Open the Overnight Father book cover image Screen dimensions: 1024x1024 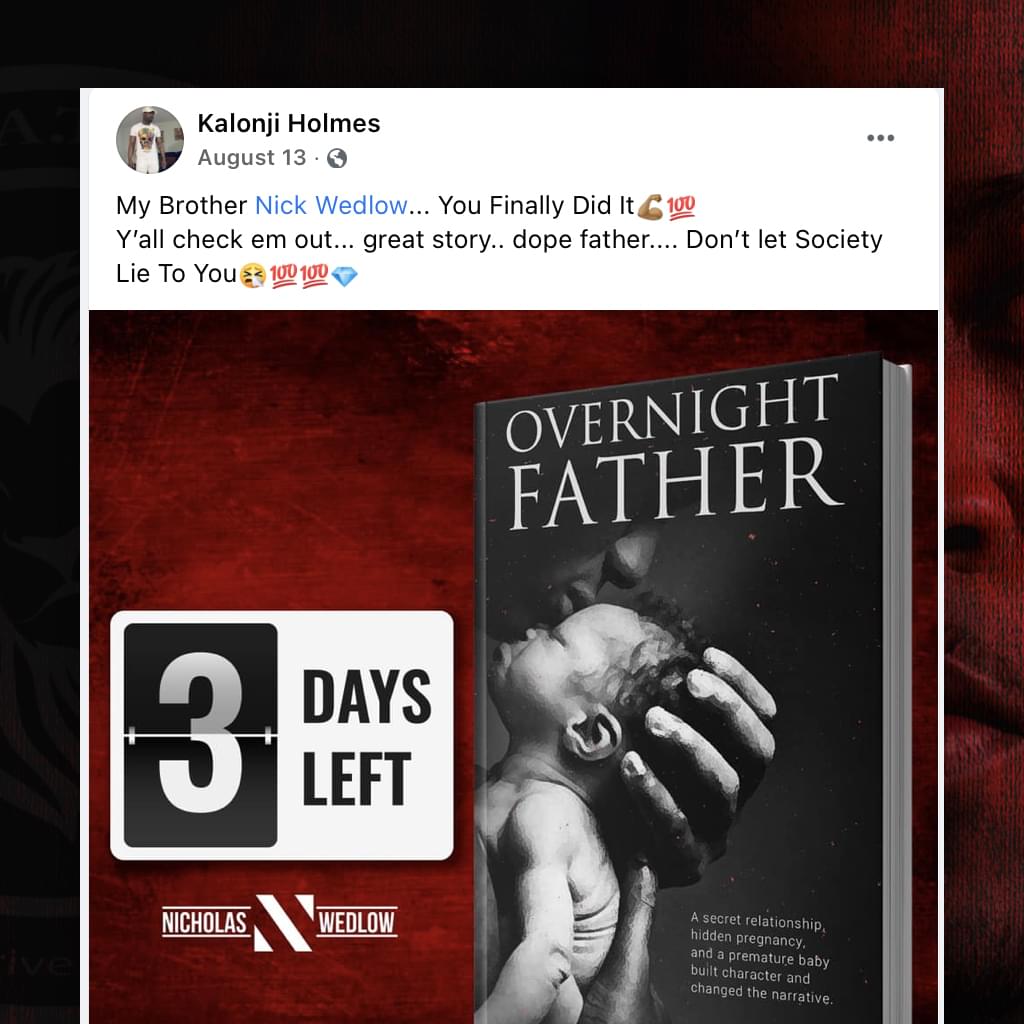pyautogui.click(x=692, y=689)
